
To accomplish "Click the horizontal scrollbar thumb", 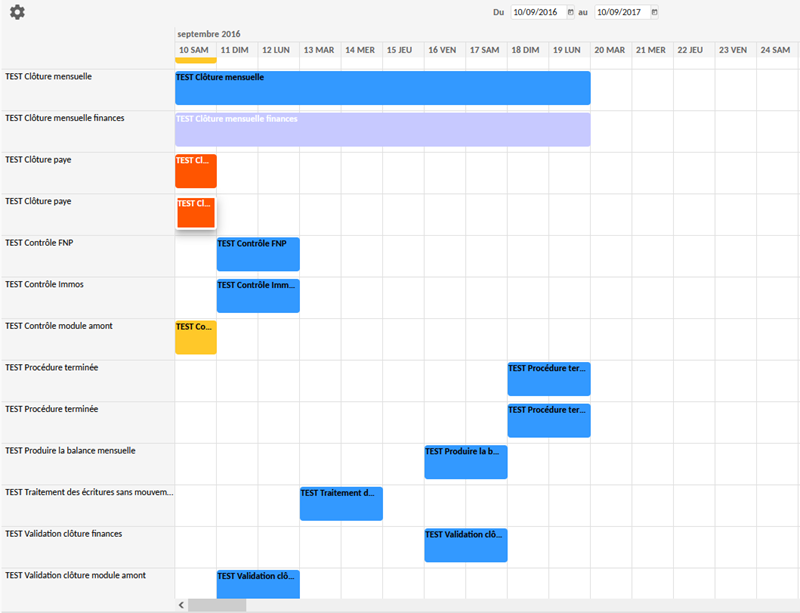I will point(217,605).
